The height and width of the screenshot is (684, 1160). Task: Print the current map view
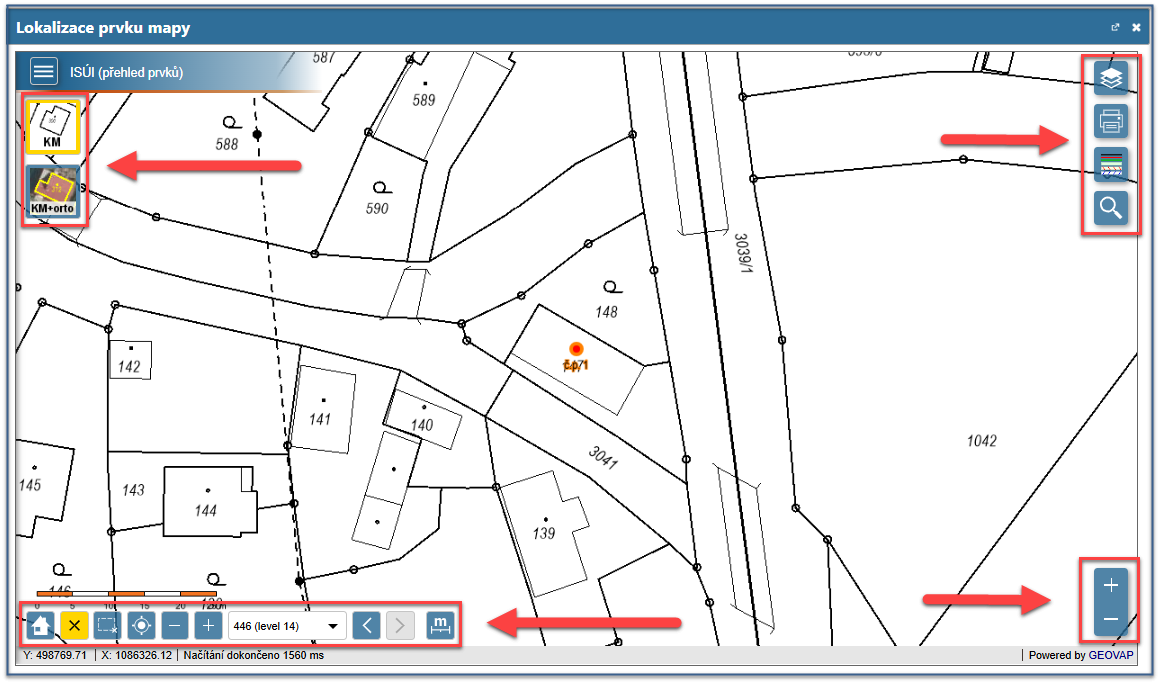[1110, 121]
